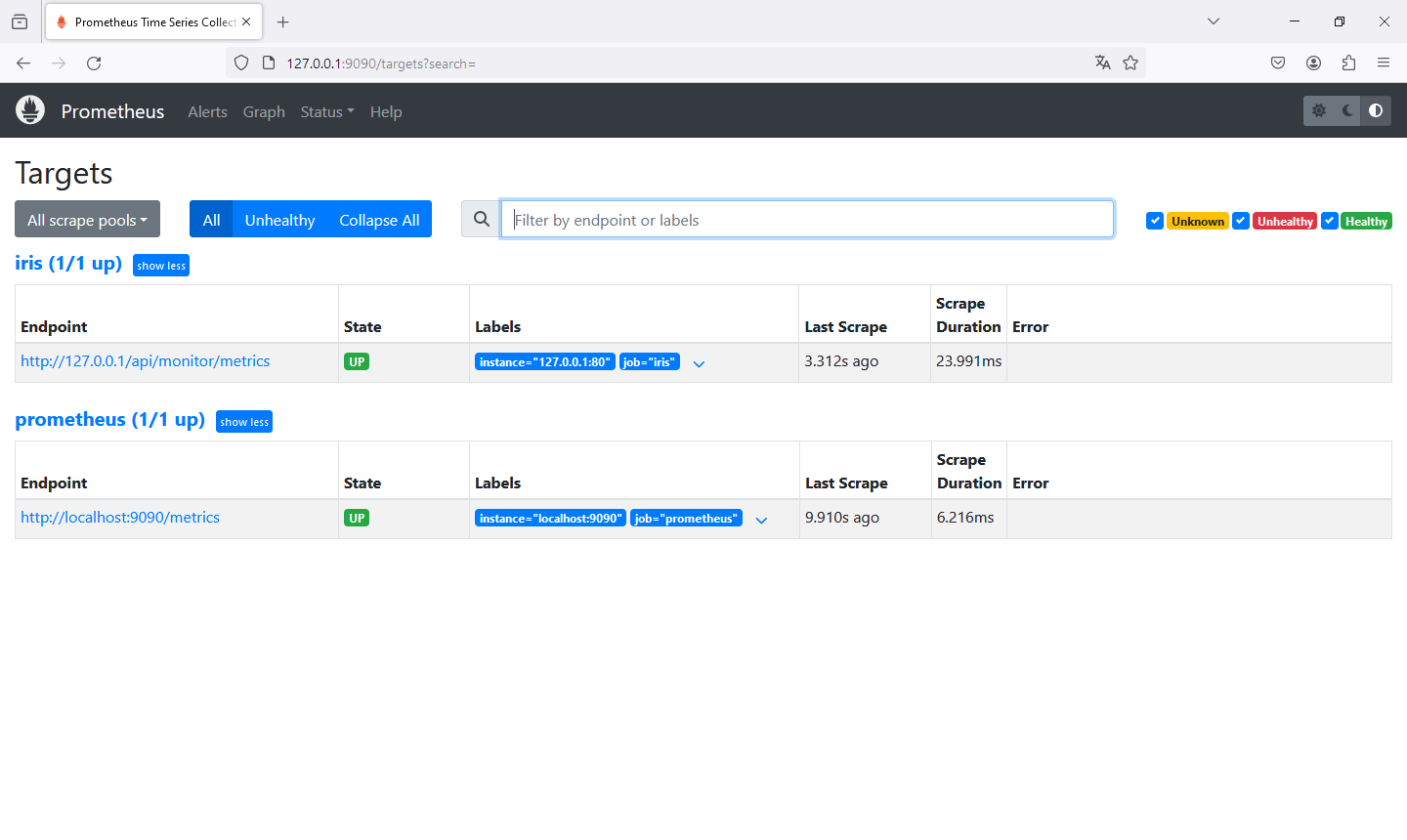The image size is (1407, 840).
Task: Click the 3.312s ago last scrape value
Action: (841, 361)
